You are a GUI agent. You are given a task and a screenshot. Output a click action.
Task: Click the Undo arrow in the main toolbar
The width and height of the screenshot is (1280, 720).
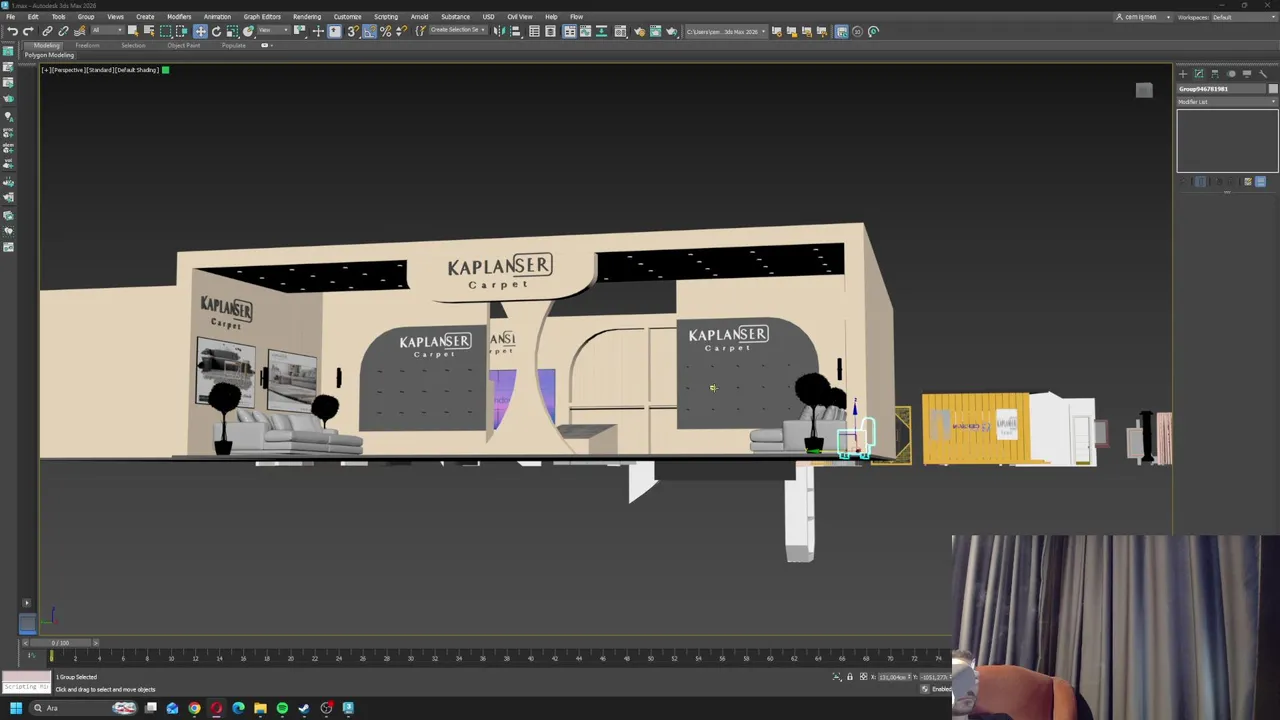(x=12, y=31)
